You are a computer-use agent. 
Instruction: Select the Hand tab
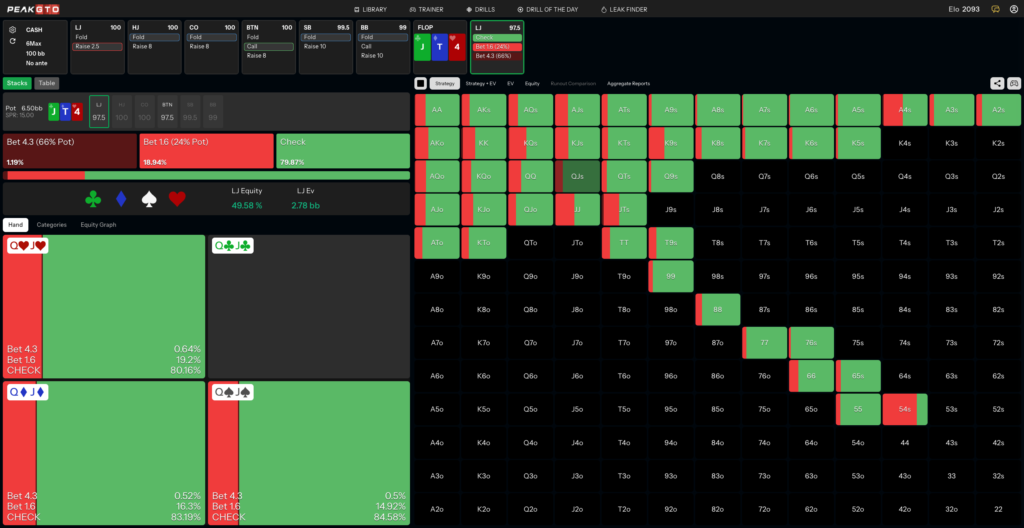tap(15, 224)
